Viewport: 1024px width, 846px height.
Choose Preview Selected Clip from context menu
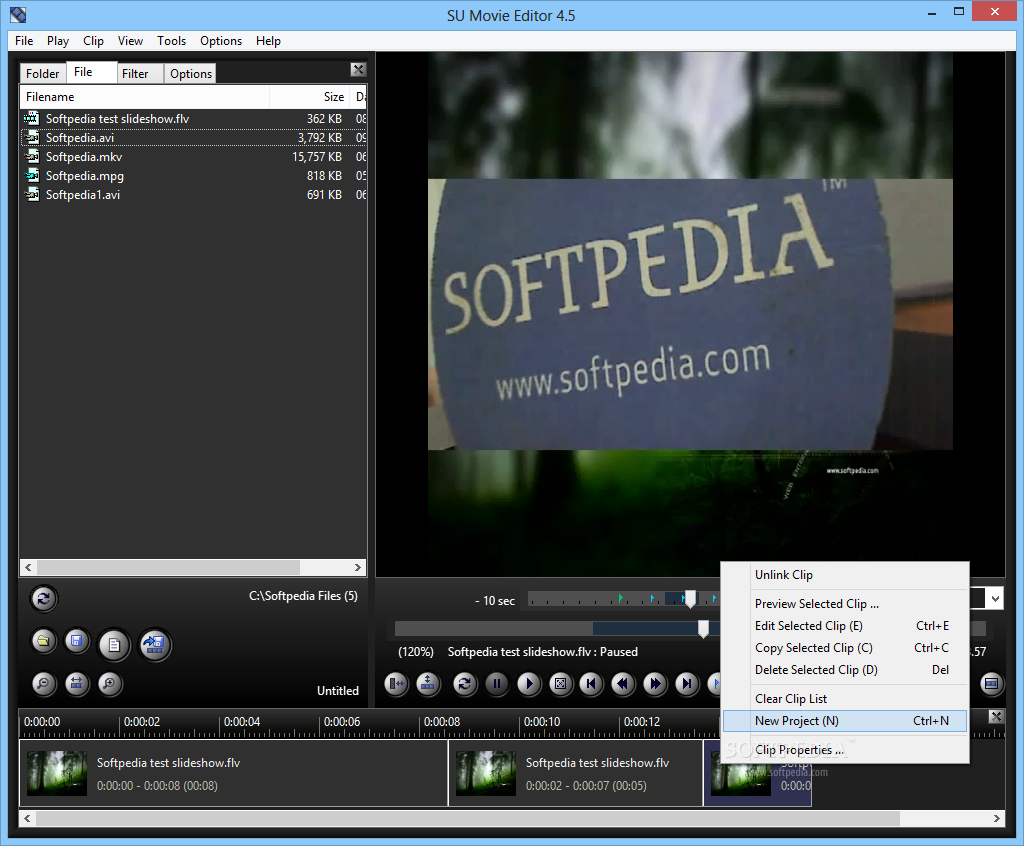pos(845,604)
